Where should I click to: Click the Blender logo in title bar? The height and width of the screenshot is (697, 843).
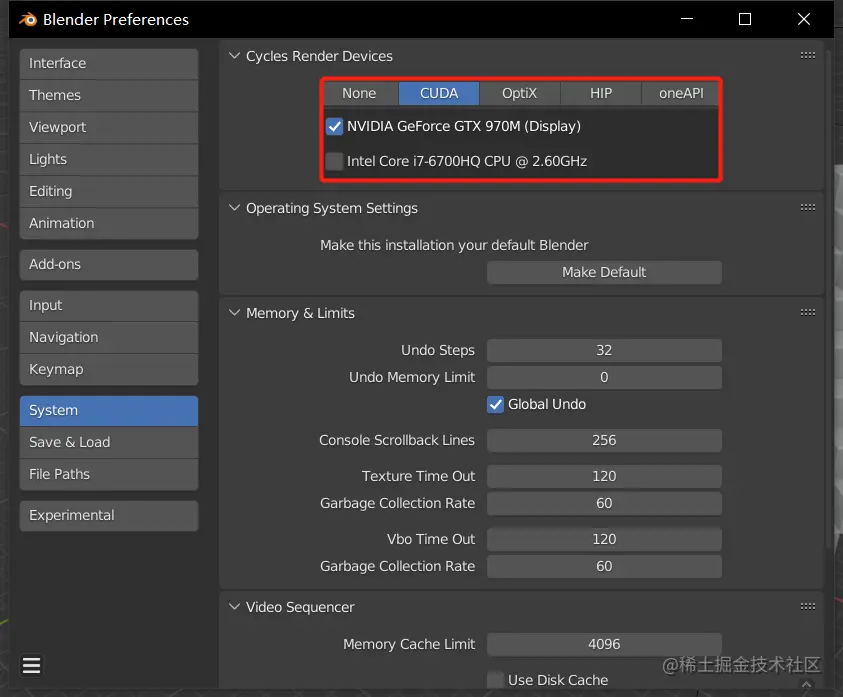[28, 19]
